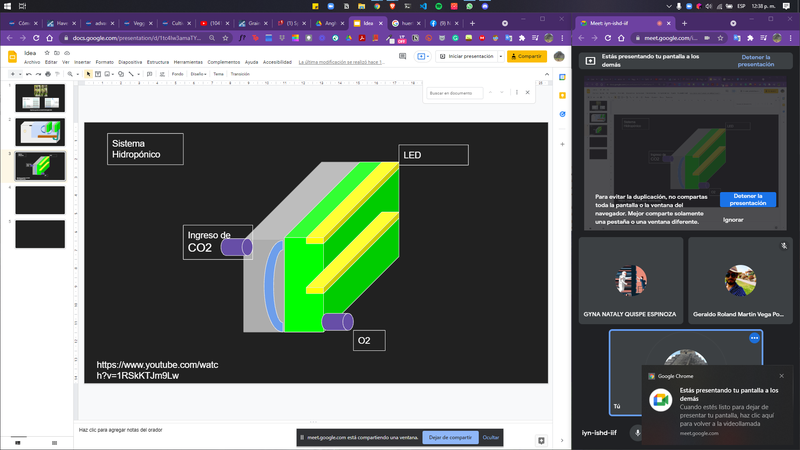Click the blue Detener la presentación button
The height and width of the screenshot is (450, 800).
[748, 199]
